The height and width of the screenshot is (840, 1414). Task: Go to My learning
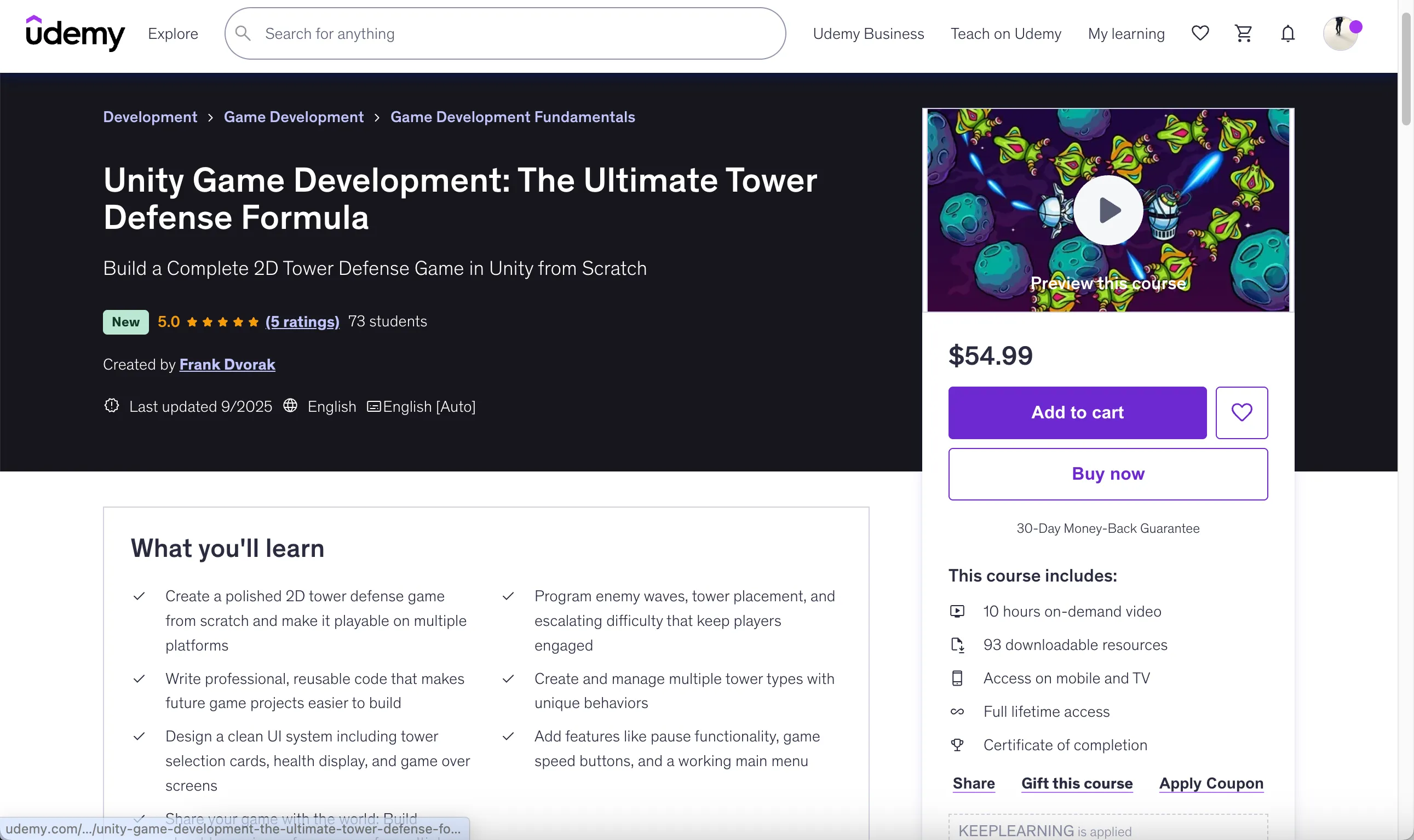click(1125, 33)
